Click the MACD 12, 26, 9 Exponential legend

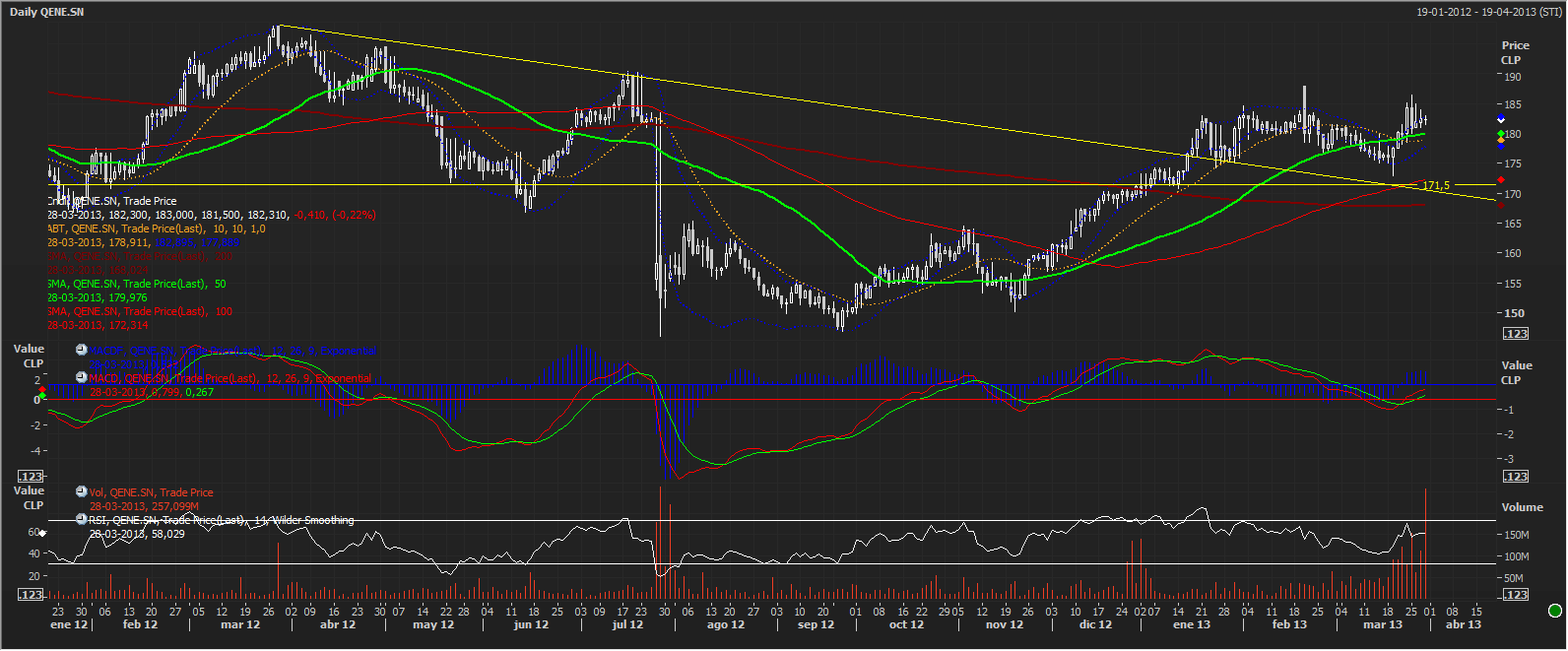point(229,378)
